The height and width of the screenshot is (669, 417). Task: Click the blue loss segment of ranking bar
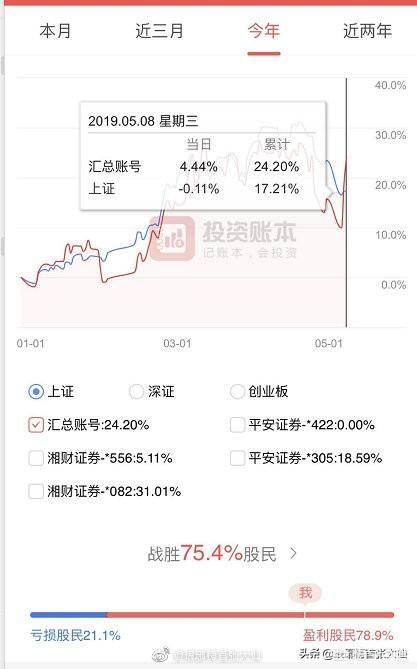pos(68,615)
